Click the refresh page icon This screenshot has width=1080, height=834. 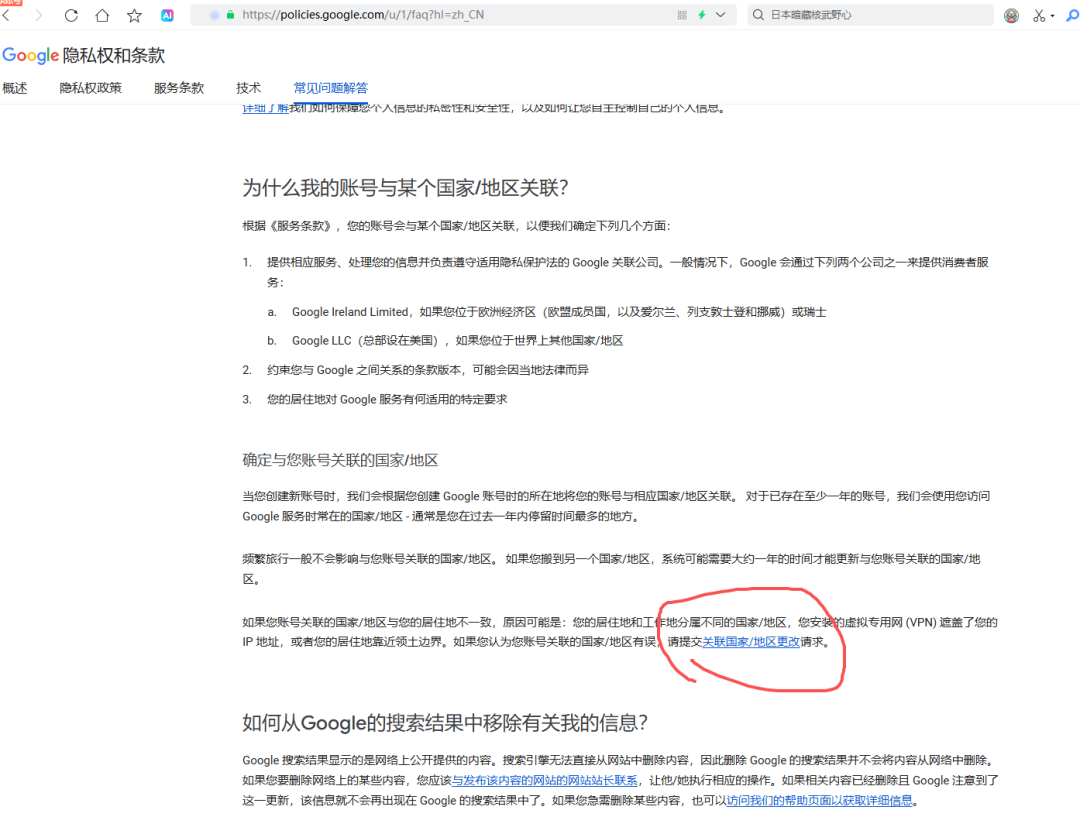[x=71, y=16]
